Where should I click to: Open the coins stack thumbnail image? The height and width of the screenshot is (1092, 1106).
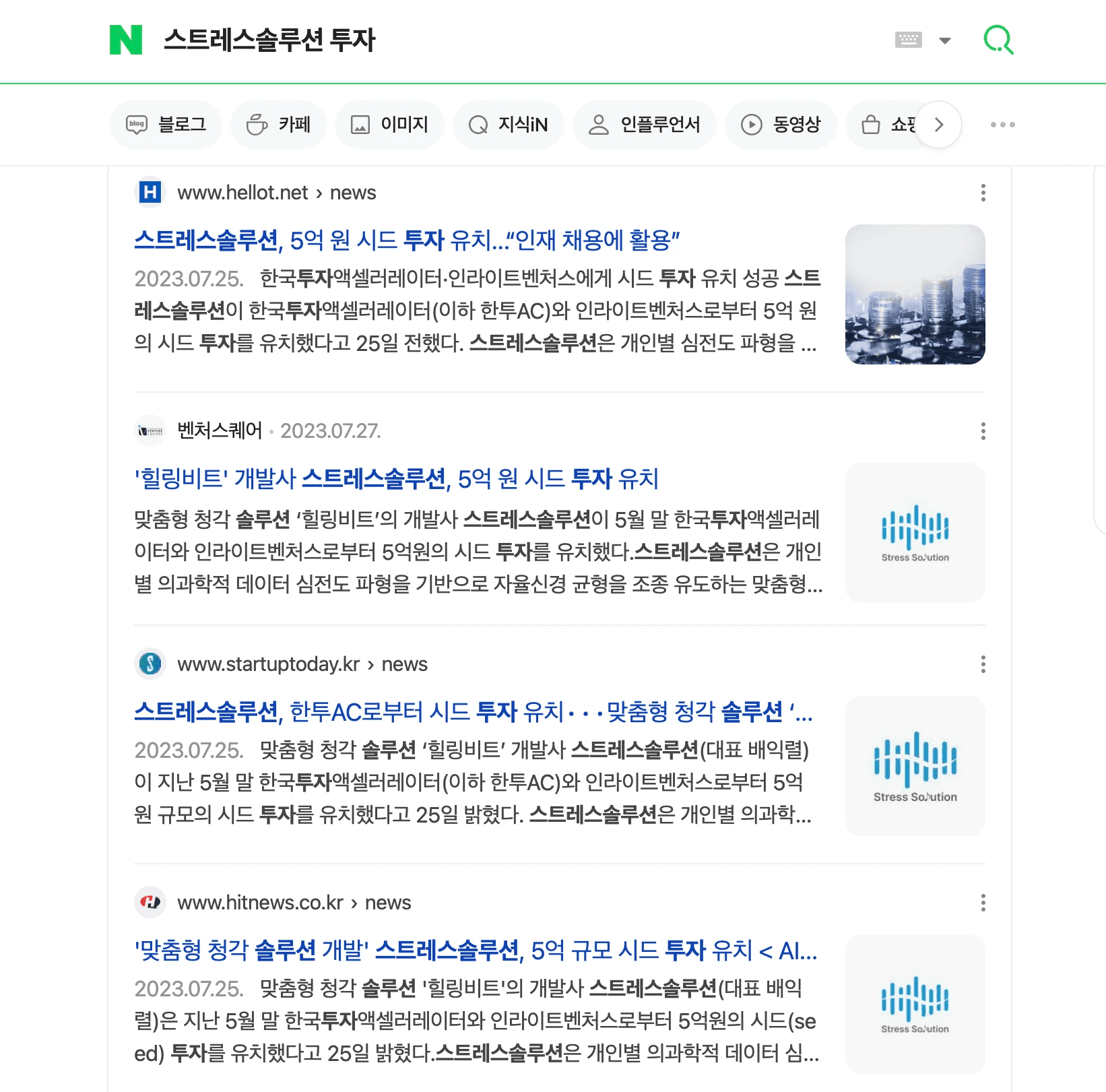pyautogui.click(x=915, y=294)
